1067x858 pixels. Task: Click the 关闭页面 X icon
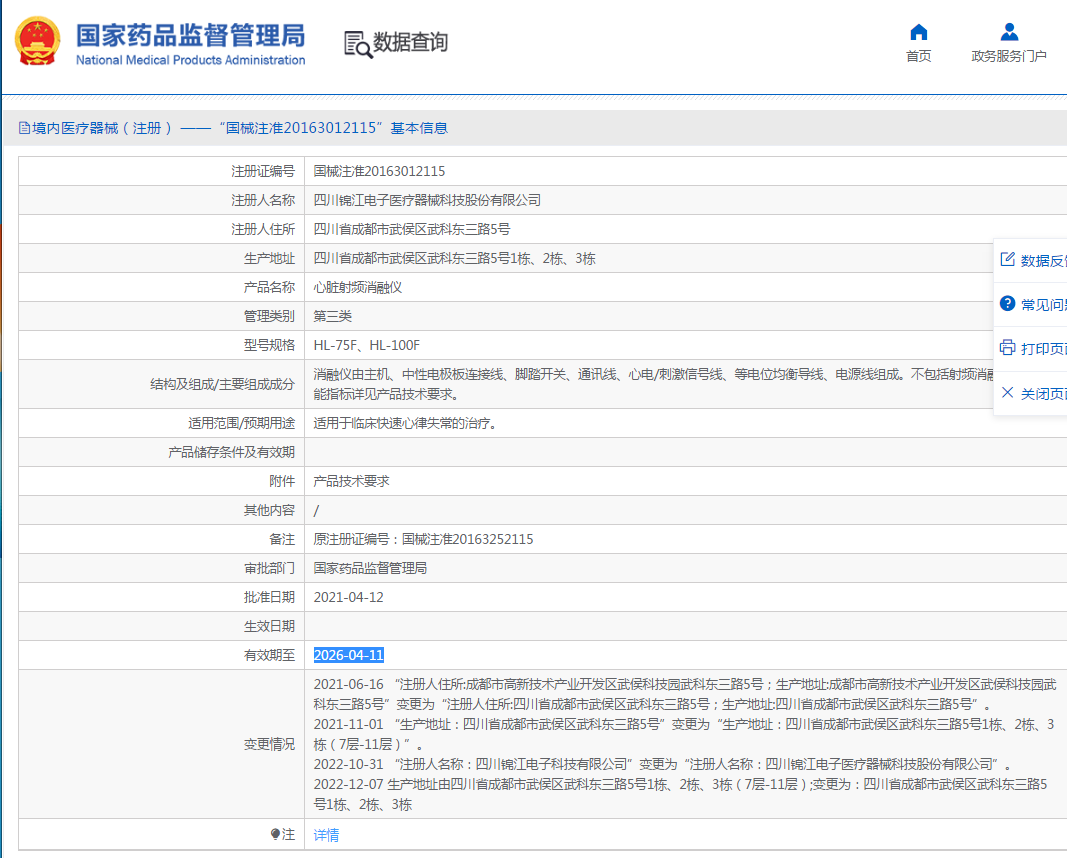1007,393
